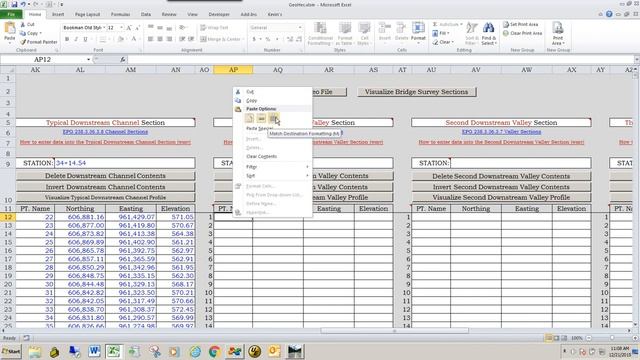Click the large Paste clipboard icon

(x=9, y=29)
